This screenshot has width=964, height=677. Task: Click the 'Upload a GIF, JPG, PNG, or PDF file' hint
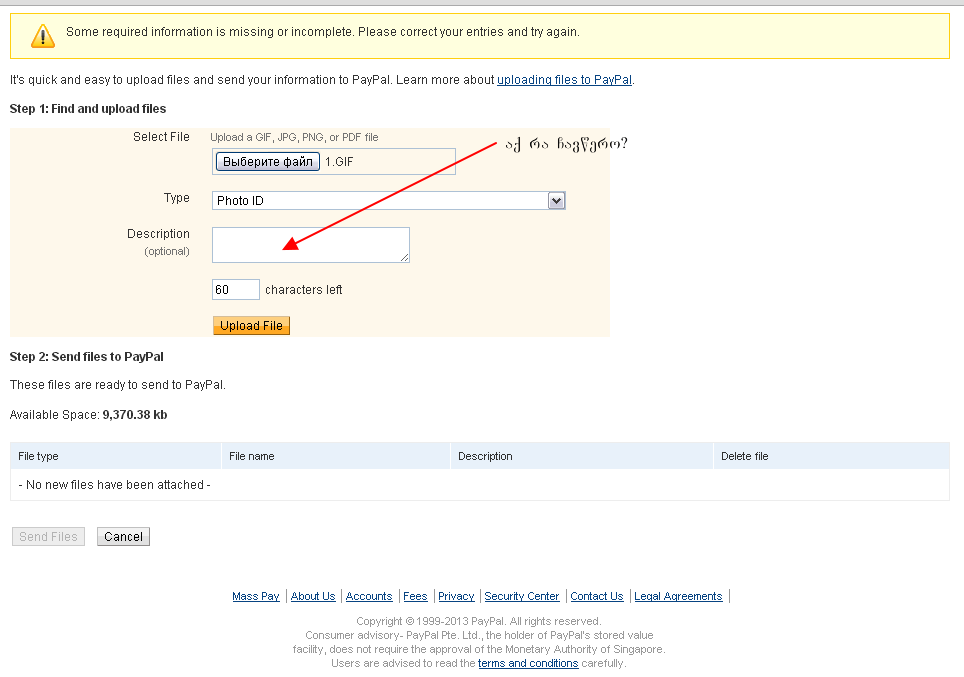(x=294, y=137)
